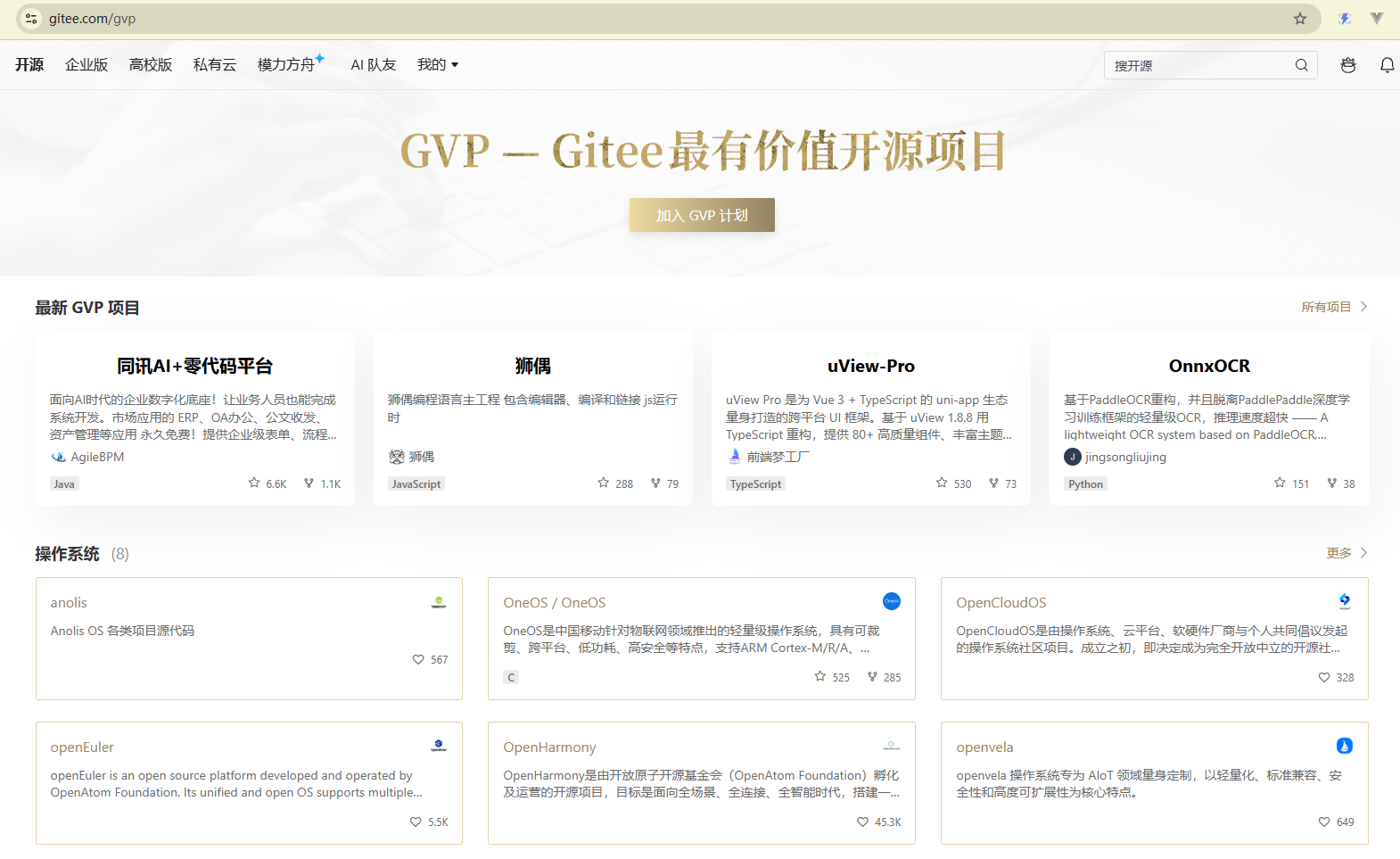Open the 高校版 nav item
Image resolution: width=1400 pixels, height=859 pixels.
point(151,65)
